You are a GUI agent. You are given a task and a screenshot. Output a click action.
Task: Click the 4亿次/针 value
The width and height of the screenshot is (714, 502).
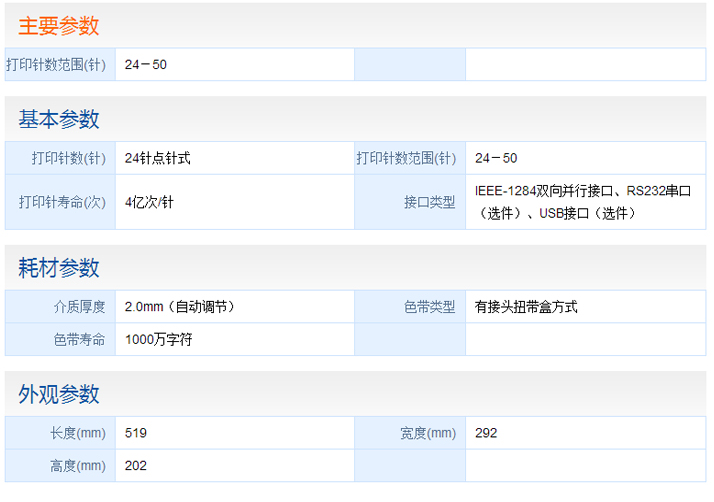coord(149,202)
